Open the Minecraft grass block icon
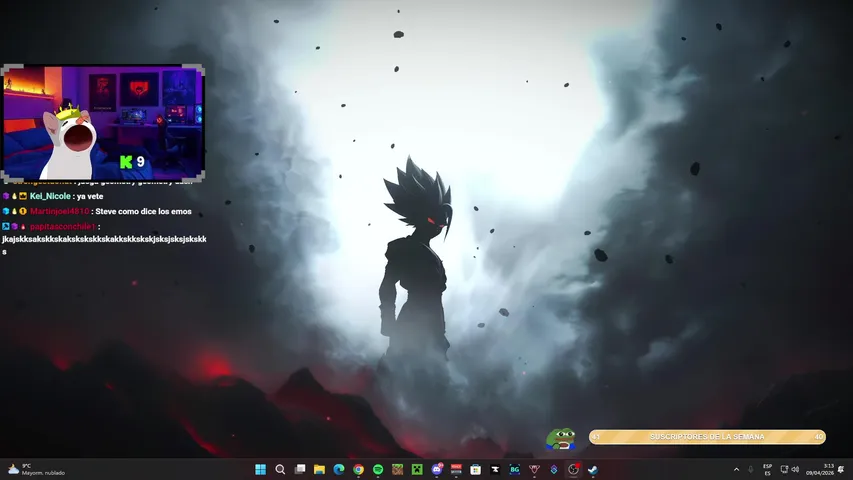Screen dimensions: 853x480 tap(398, 469)
